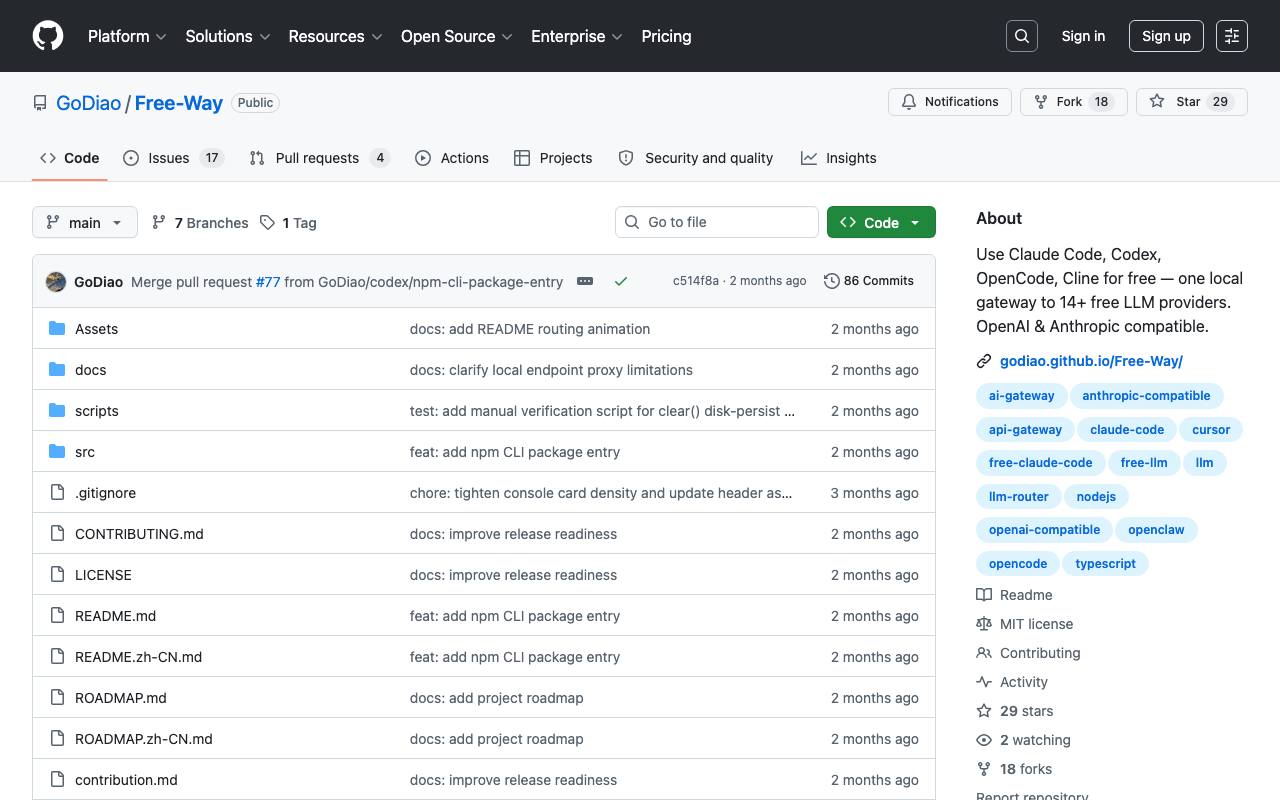Switch to the Code tab
This screenshot has width=1280, height=800.
(x=70, y=158)
